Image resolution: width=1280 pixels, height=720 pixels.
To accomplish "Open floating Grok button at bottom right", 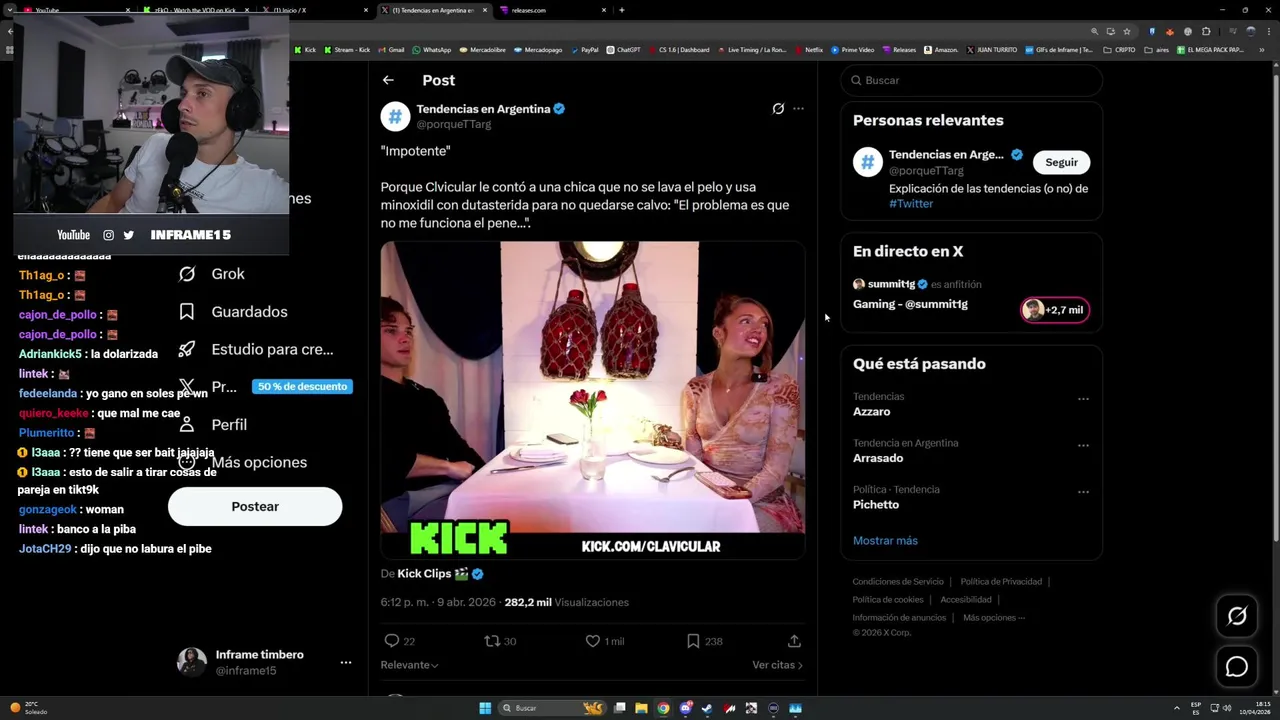I will coord(1237,617).
